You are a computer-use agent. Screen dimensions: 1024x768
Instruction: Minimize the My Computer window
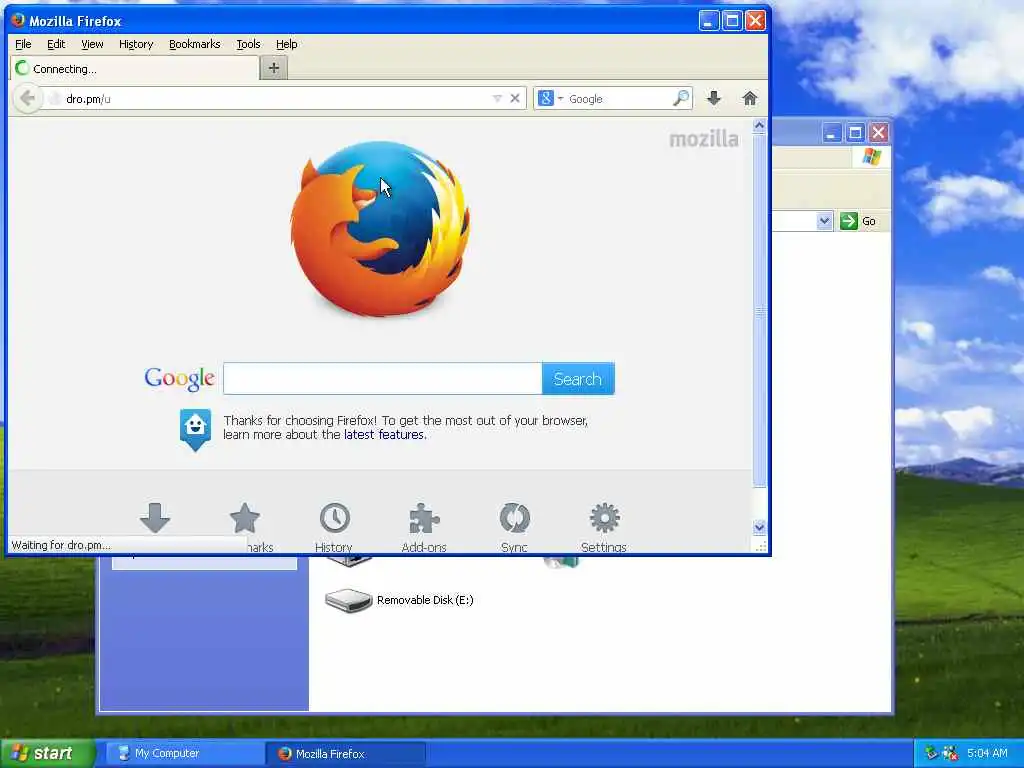[x=831, y=133]
